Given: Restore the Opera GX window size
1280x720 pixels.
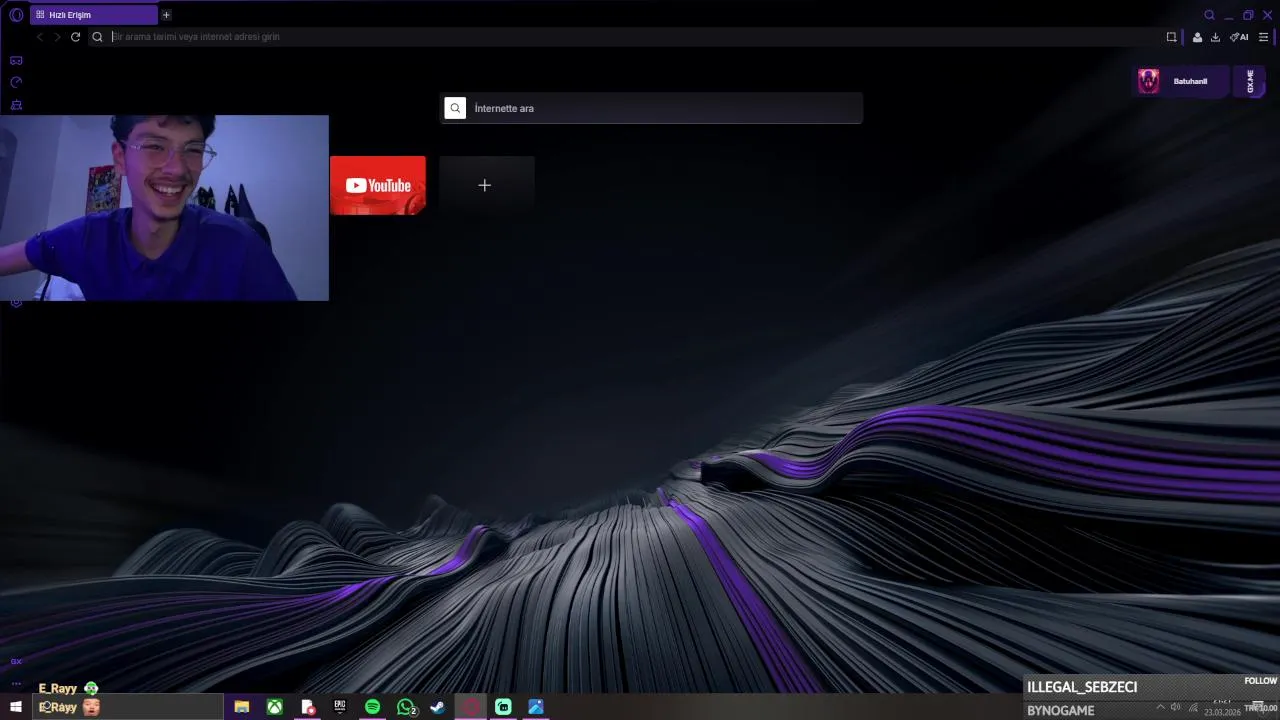Looking at the screenshot, I should pyautogui.click(x=1248, y=15).
